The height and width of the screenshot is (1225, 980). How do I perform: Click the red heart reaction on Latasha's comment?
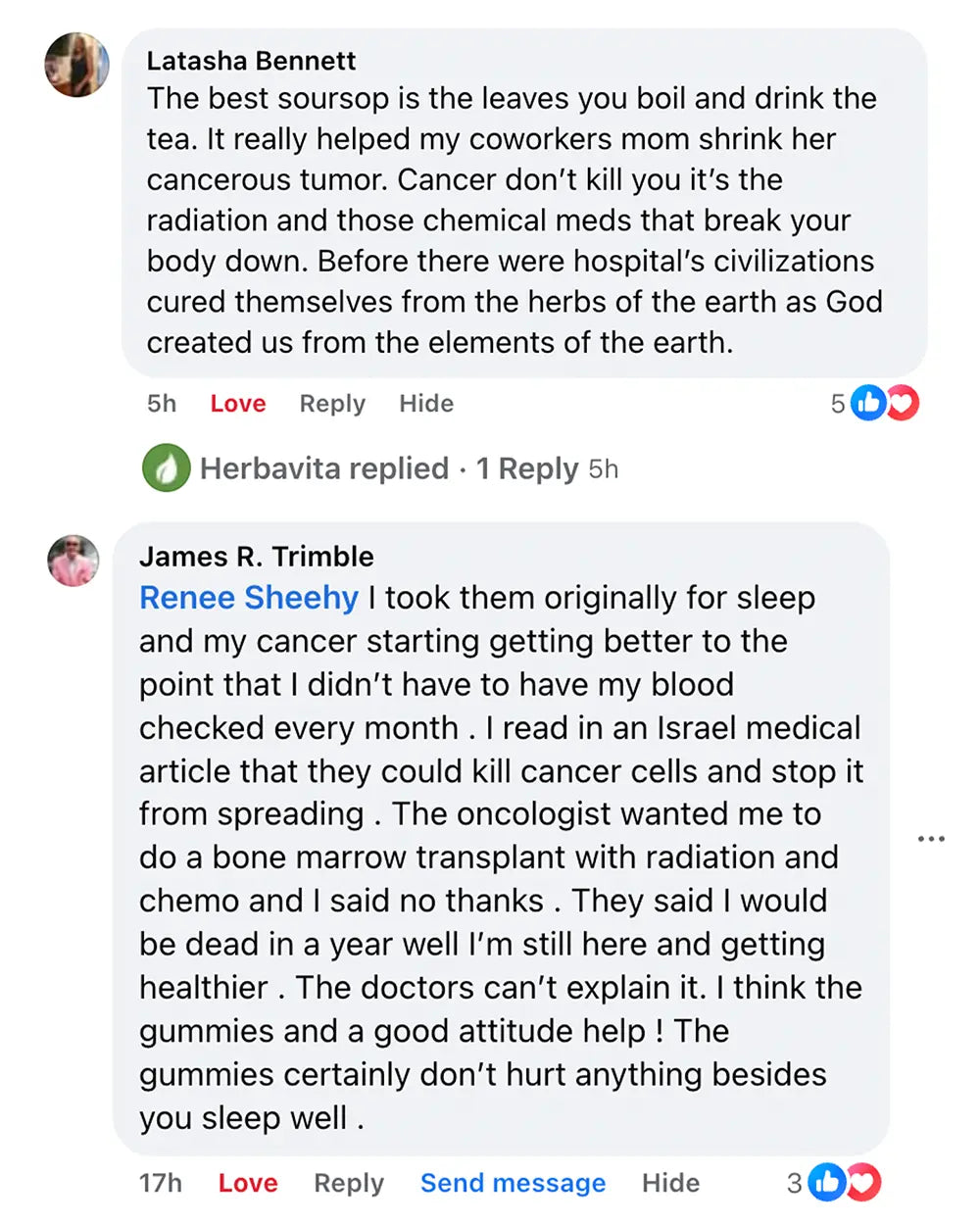tap(904, 403)
